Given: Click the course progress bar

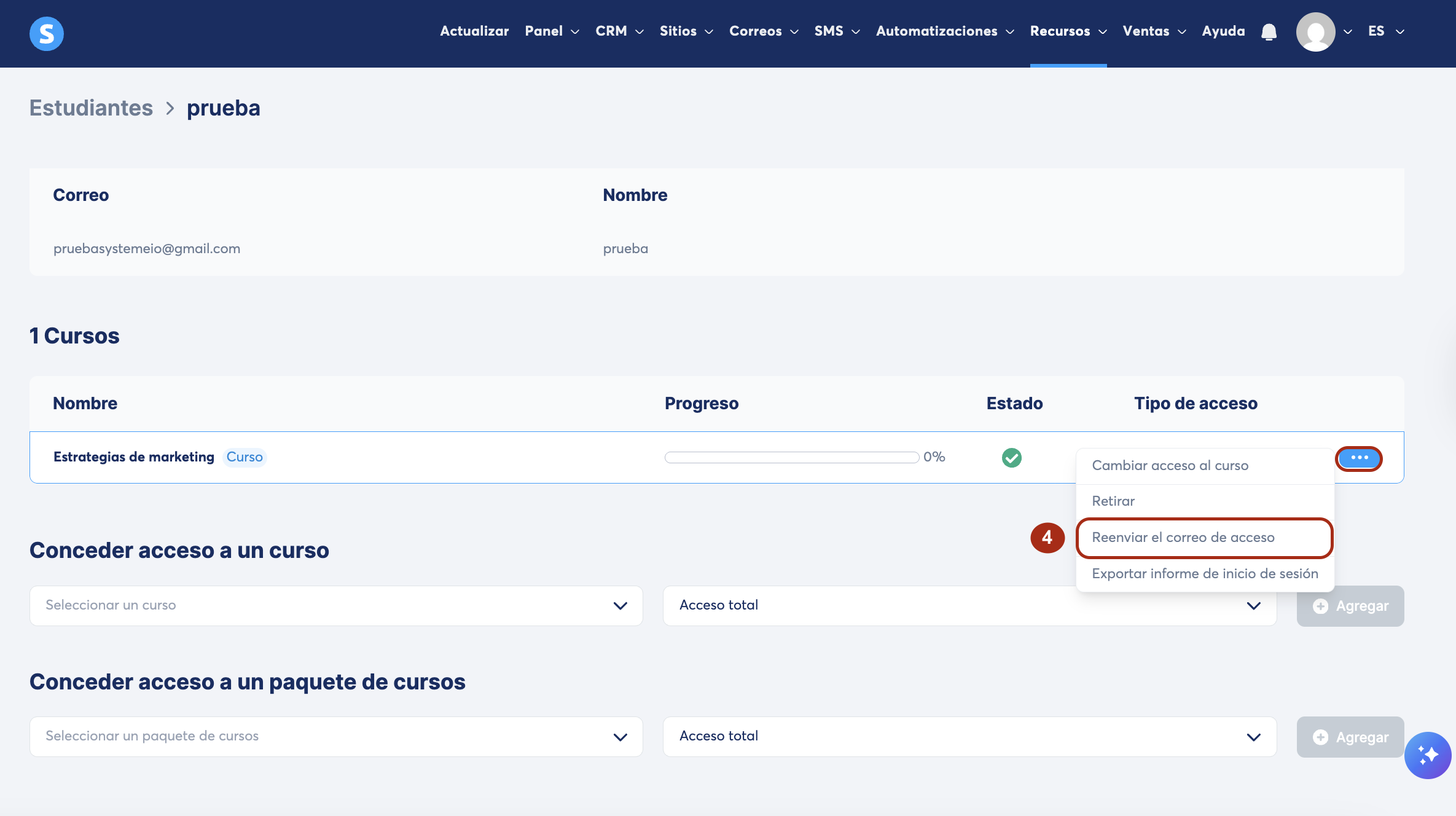Looking at the screenshot, I should [x=791, y=457].
